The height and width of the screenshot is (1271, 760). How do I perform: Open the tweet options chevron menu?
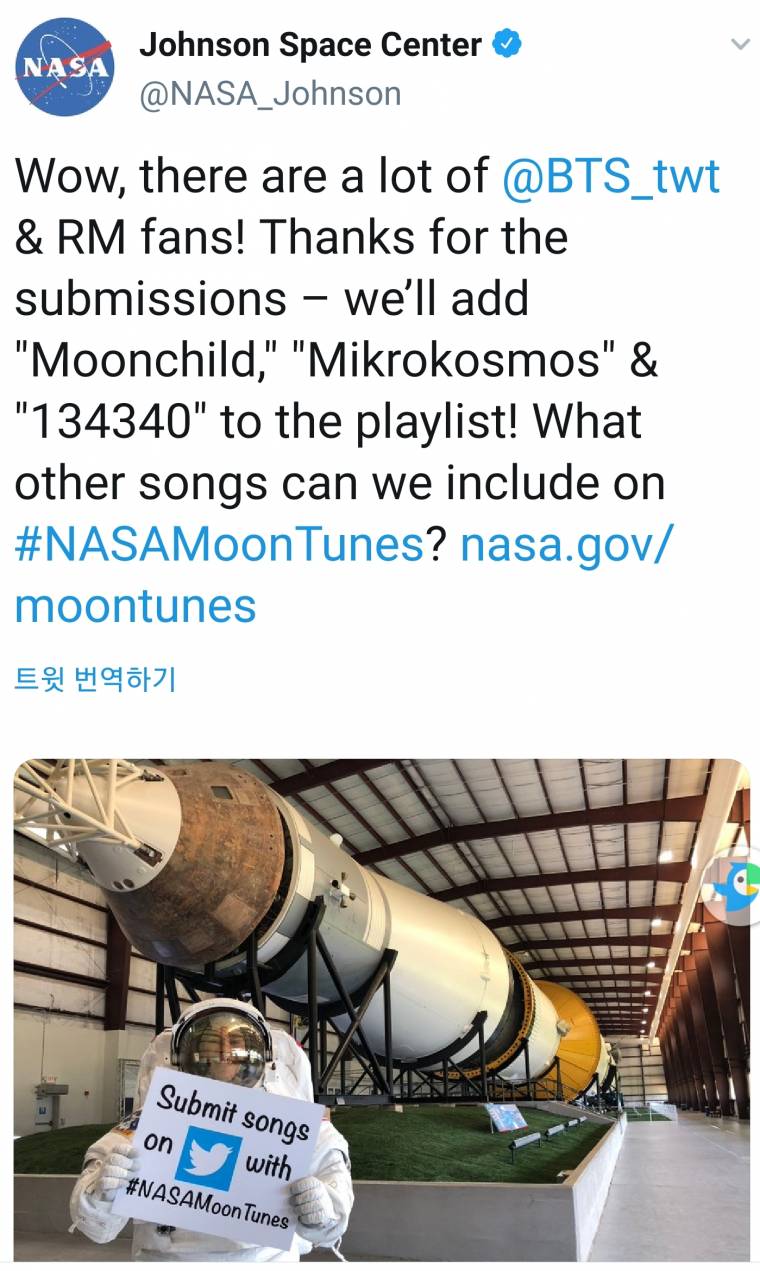click(740, 45)
